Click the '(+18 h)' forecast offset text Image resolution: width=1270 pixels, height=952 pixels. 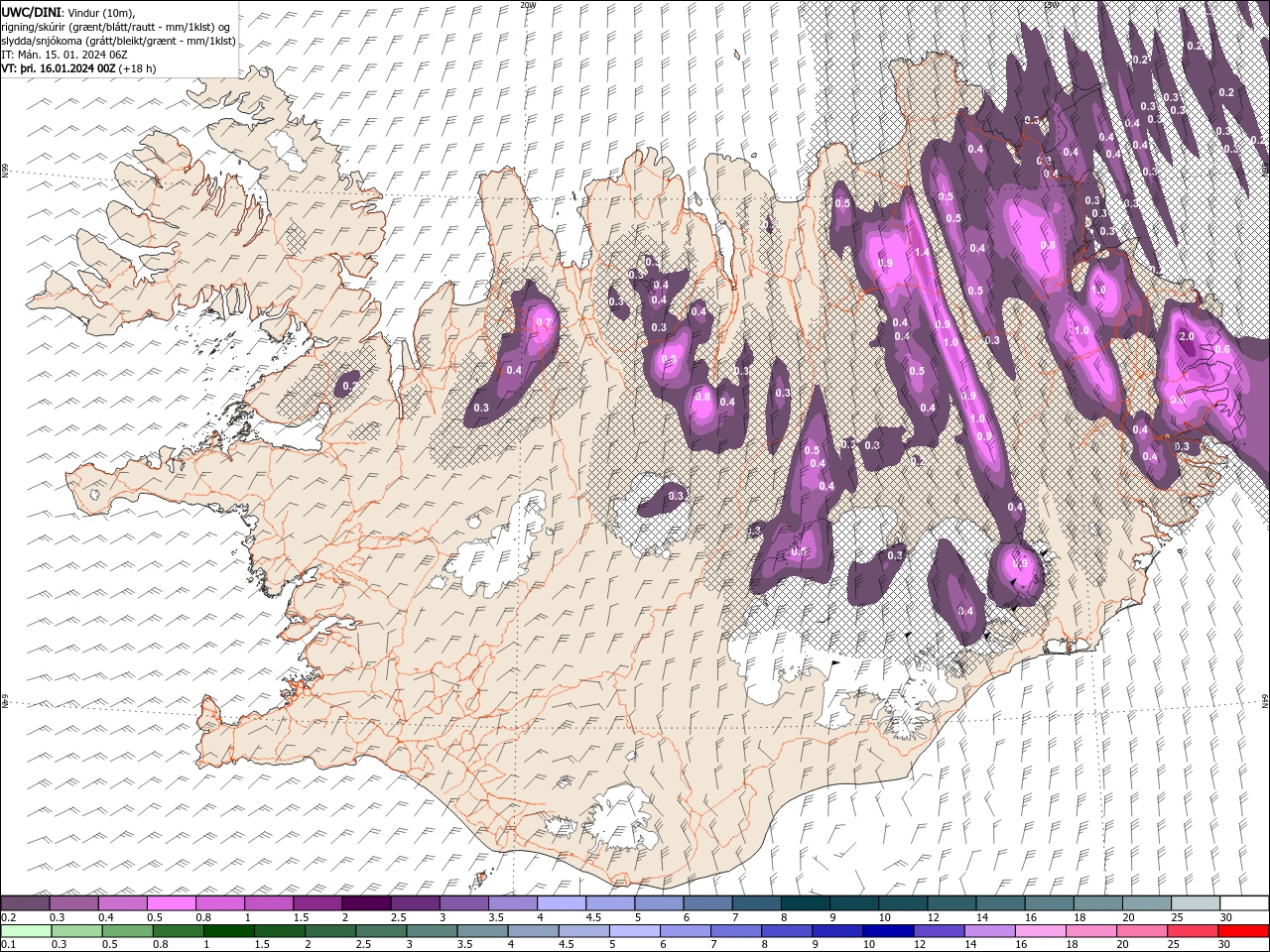(138, 68)
